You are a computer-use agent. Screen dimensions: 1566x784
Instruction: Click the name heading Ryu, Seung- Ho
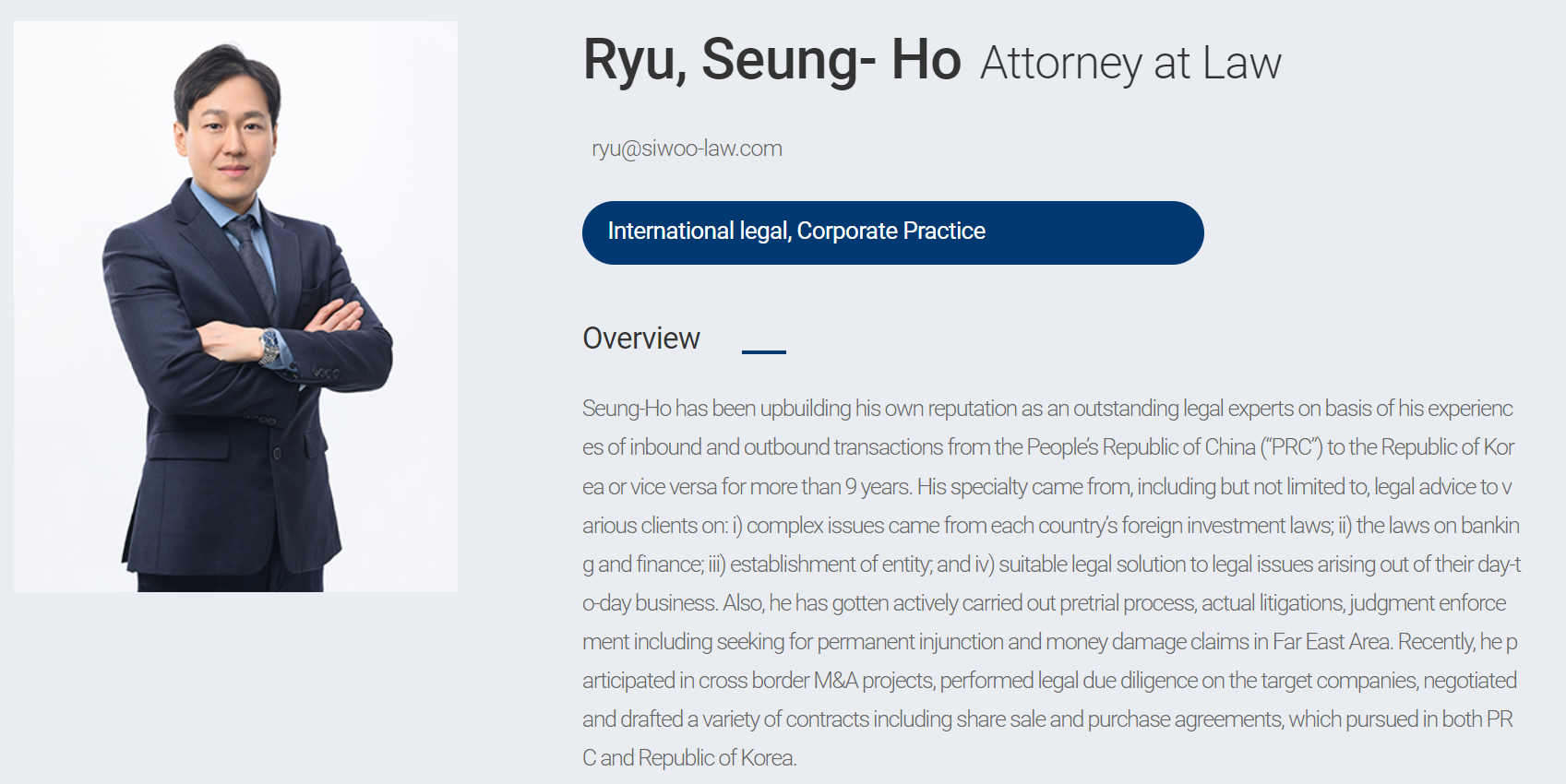point(771,61)
